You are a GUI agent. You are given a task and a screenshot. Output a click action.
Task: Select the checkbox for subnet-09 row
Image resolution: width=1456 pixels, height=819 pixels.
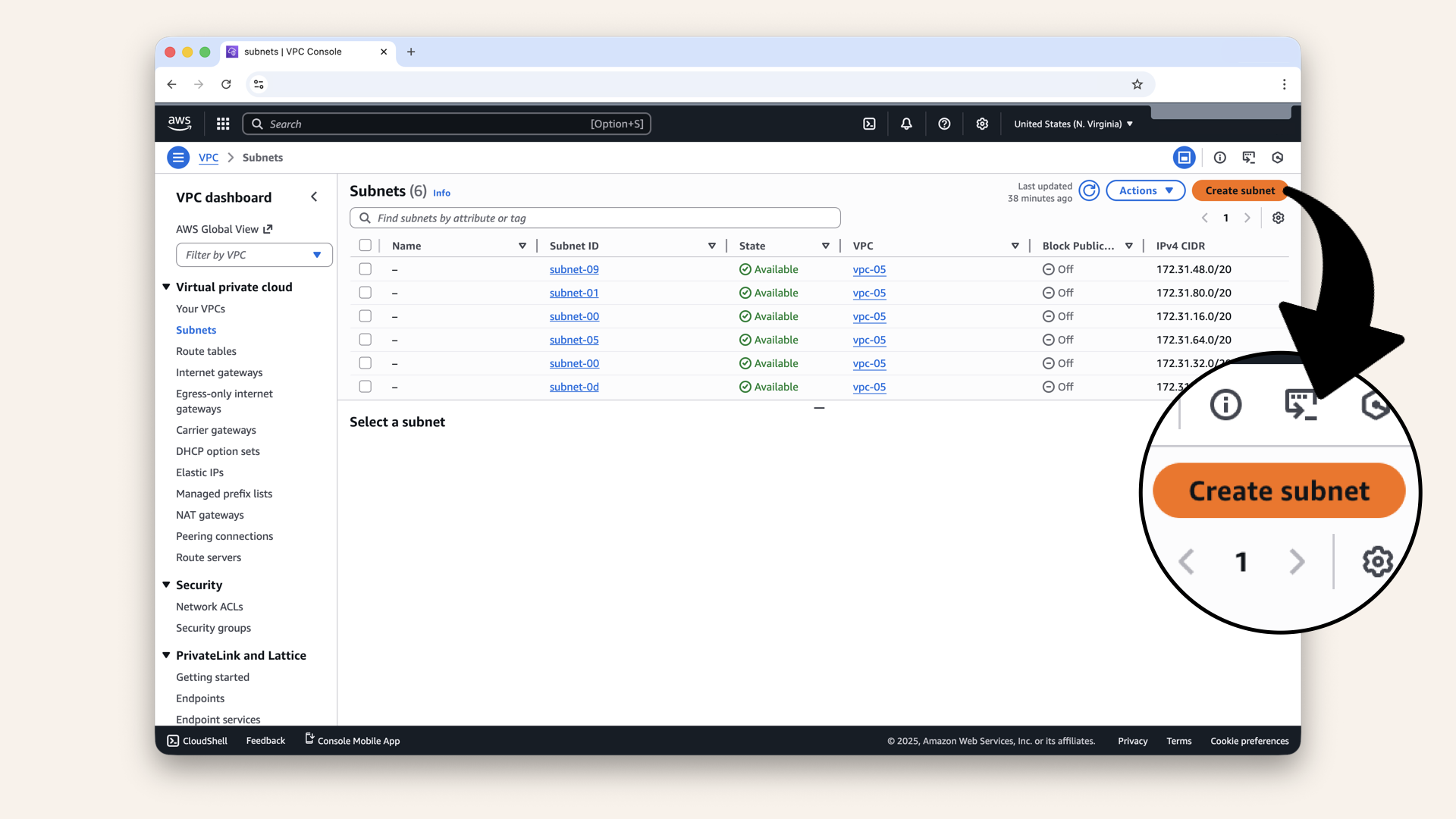pyautogui.click(x=366, y=269)
